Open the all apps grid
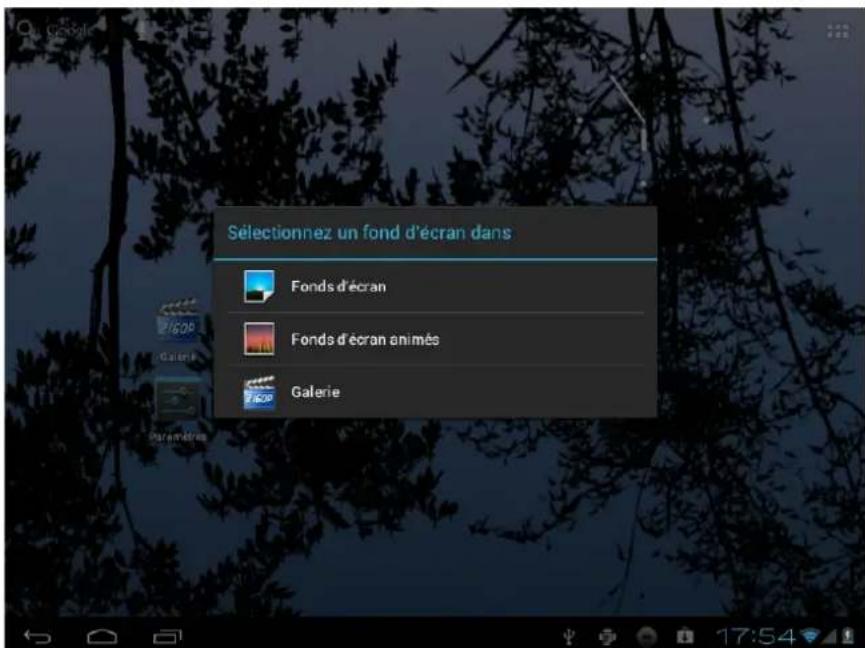 pyautogui.click(x=837, y=31)
